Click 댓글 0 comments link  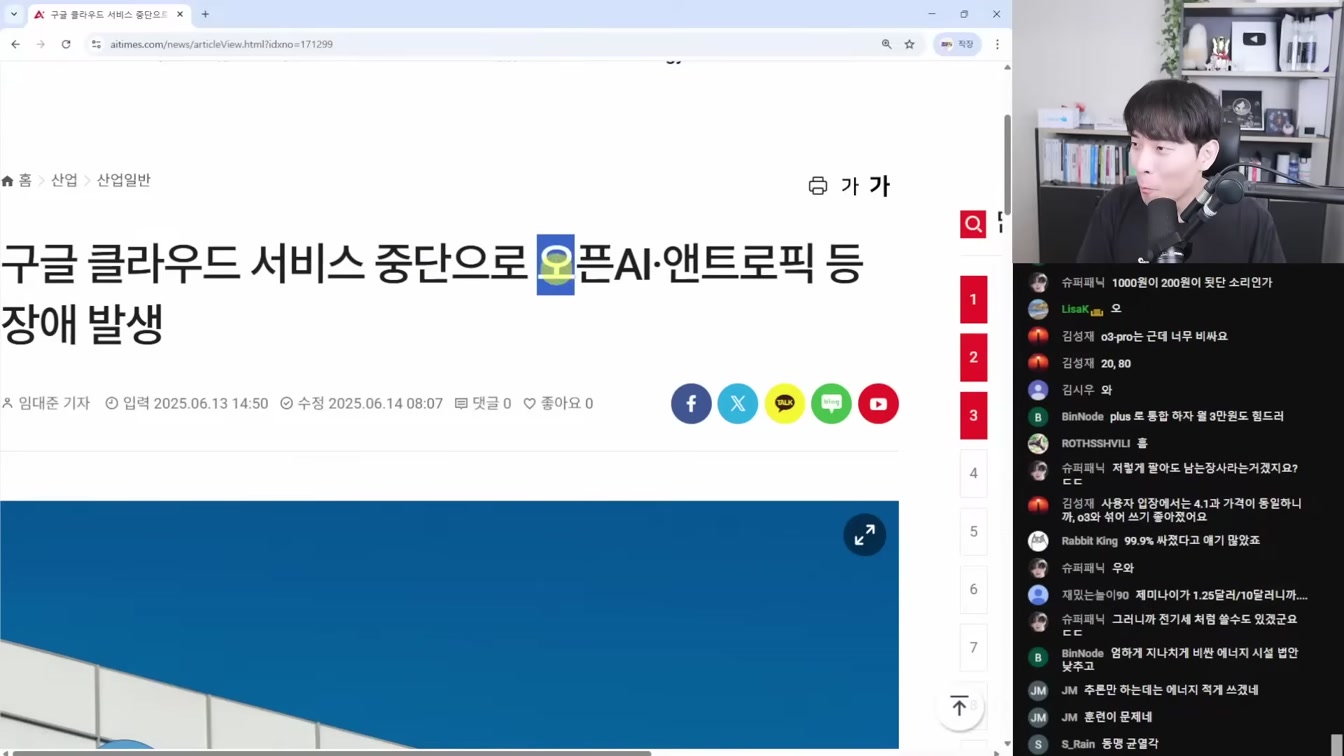[x=483, y=403]
